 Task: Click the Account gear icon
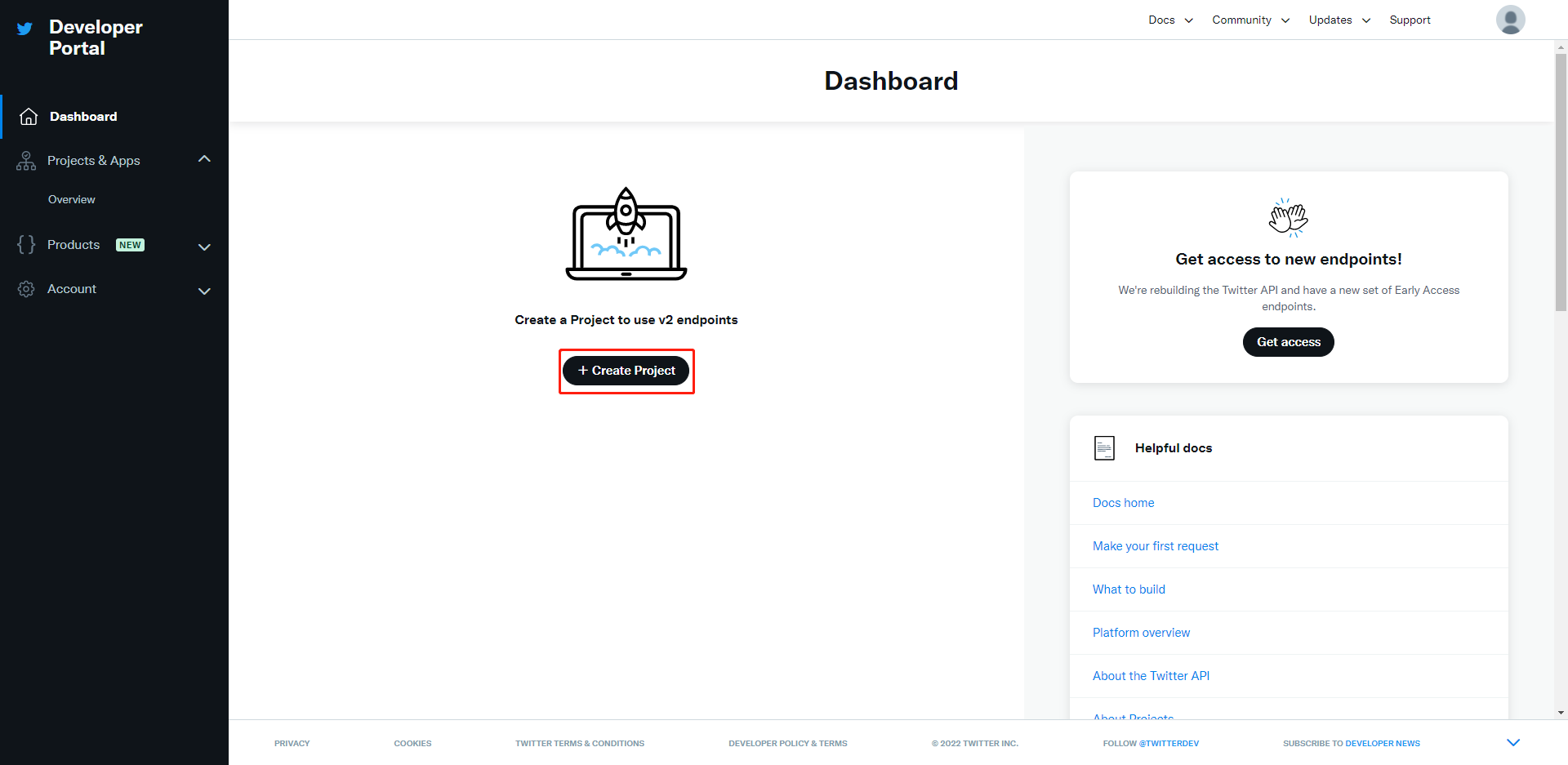26,289
